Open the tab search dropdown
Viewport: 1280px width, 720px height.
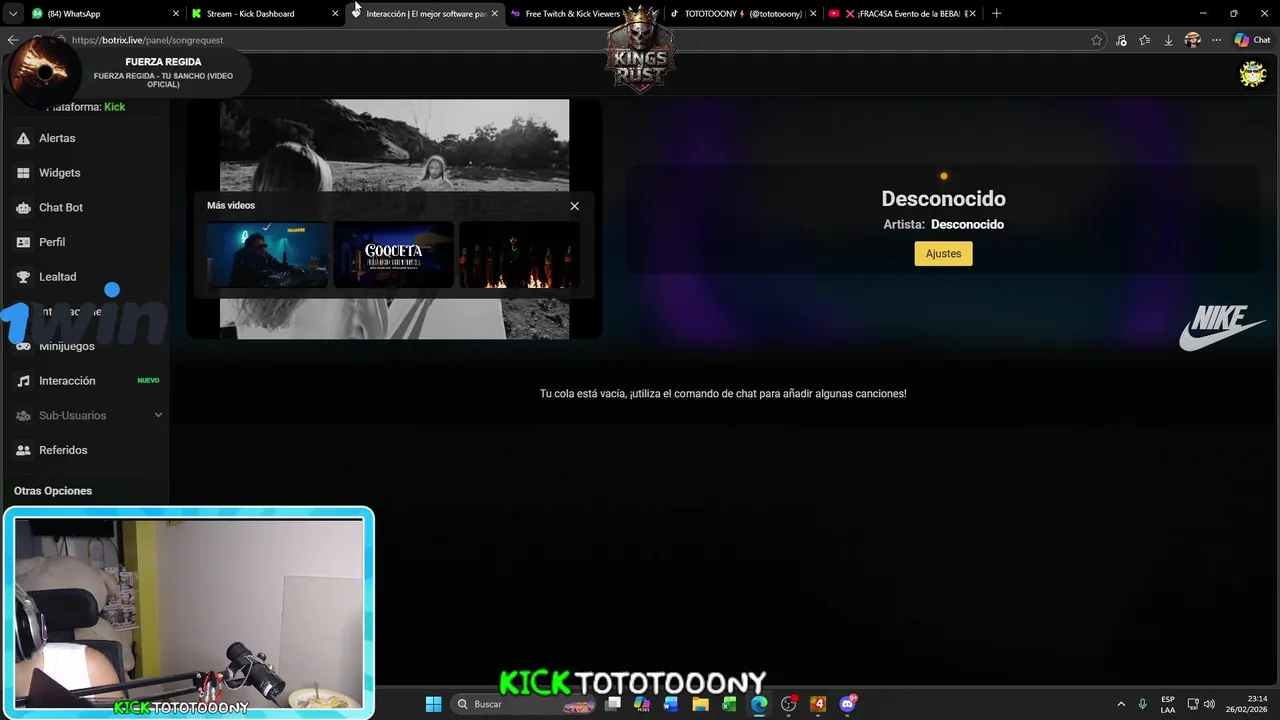coord(13,14)
